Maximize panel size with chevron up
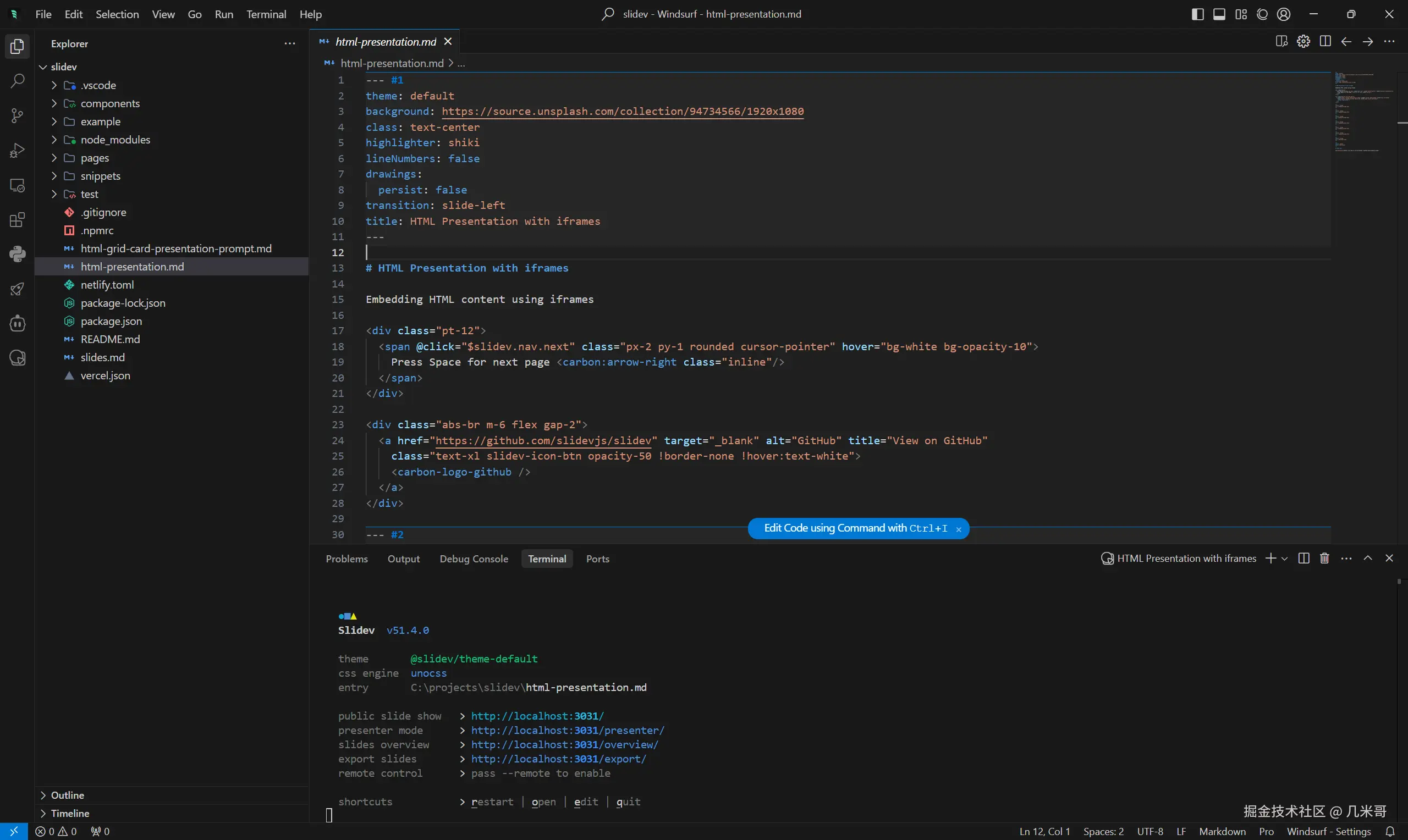 coord(1368,559)
